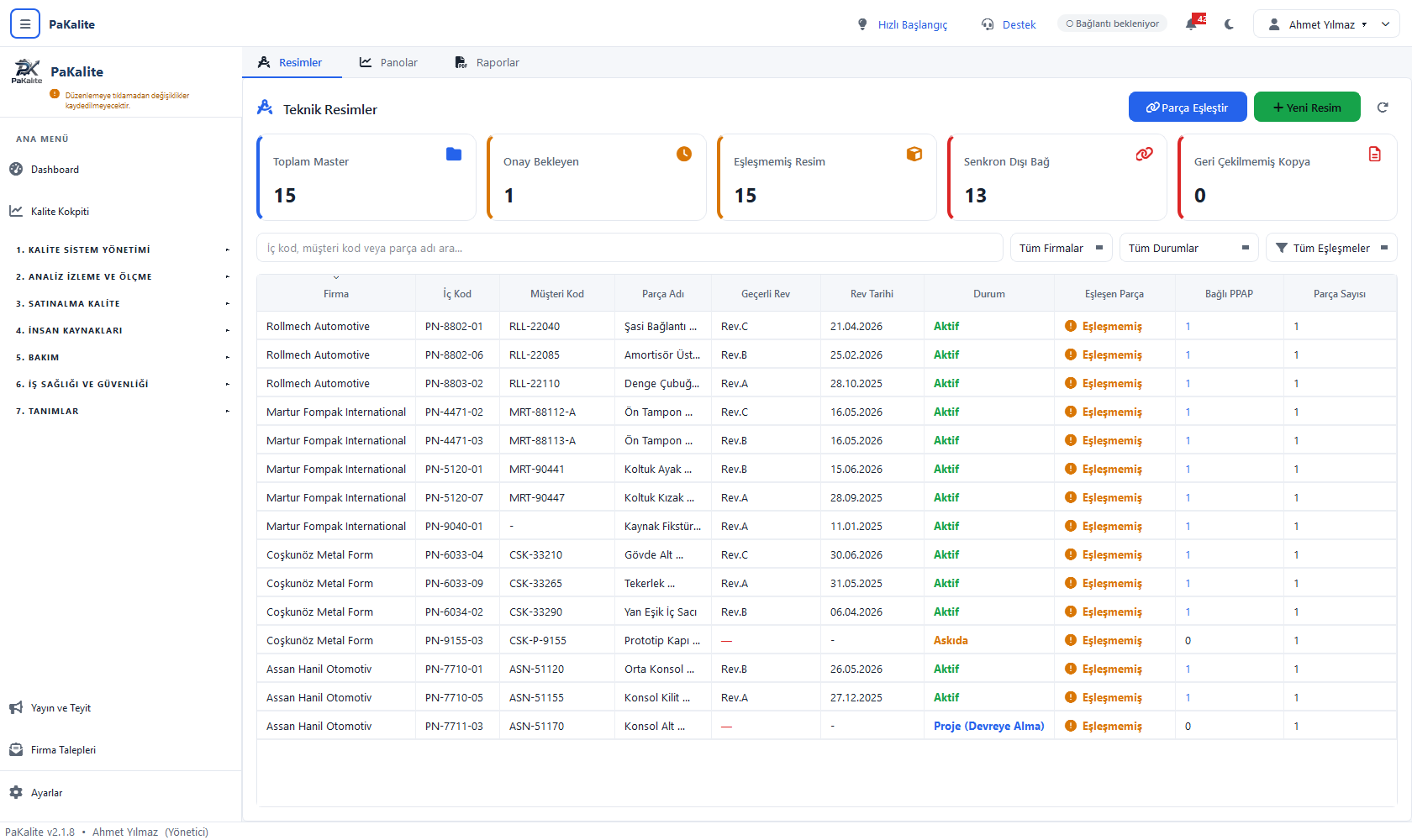
Task: Click the clock icon on Onay Bekleyen card
Action: pyautogui.click(x=684, y=154)
